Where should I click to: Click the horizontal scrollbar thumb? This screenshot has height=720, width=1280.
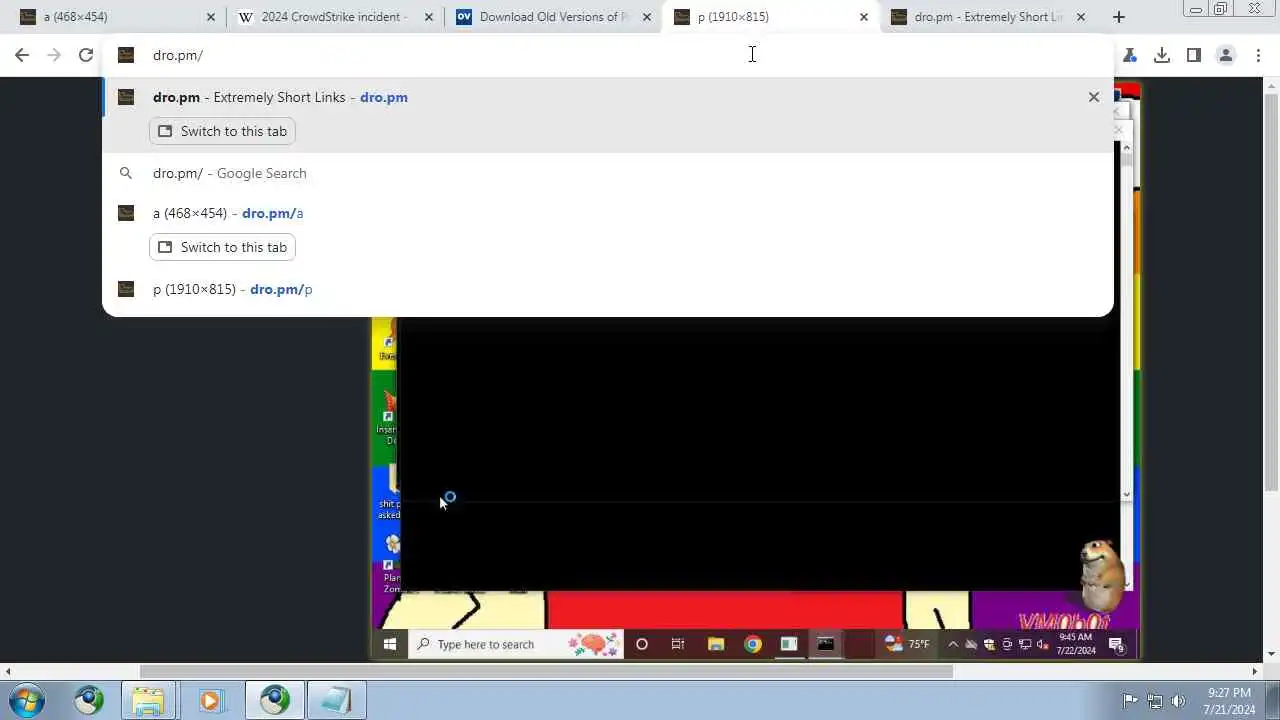(x=546, y=672)
